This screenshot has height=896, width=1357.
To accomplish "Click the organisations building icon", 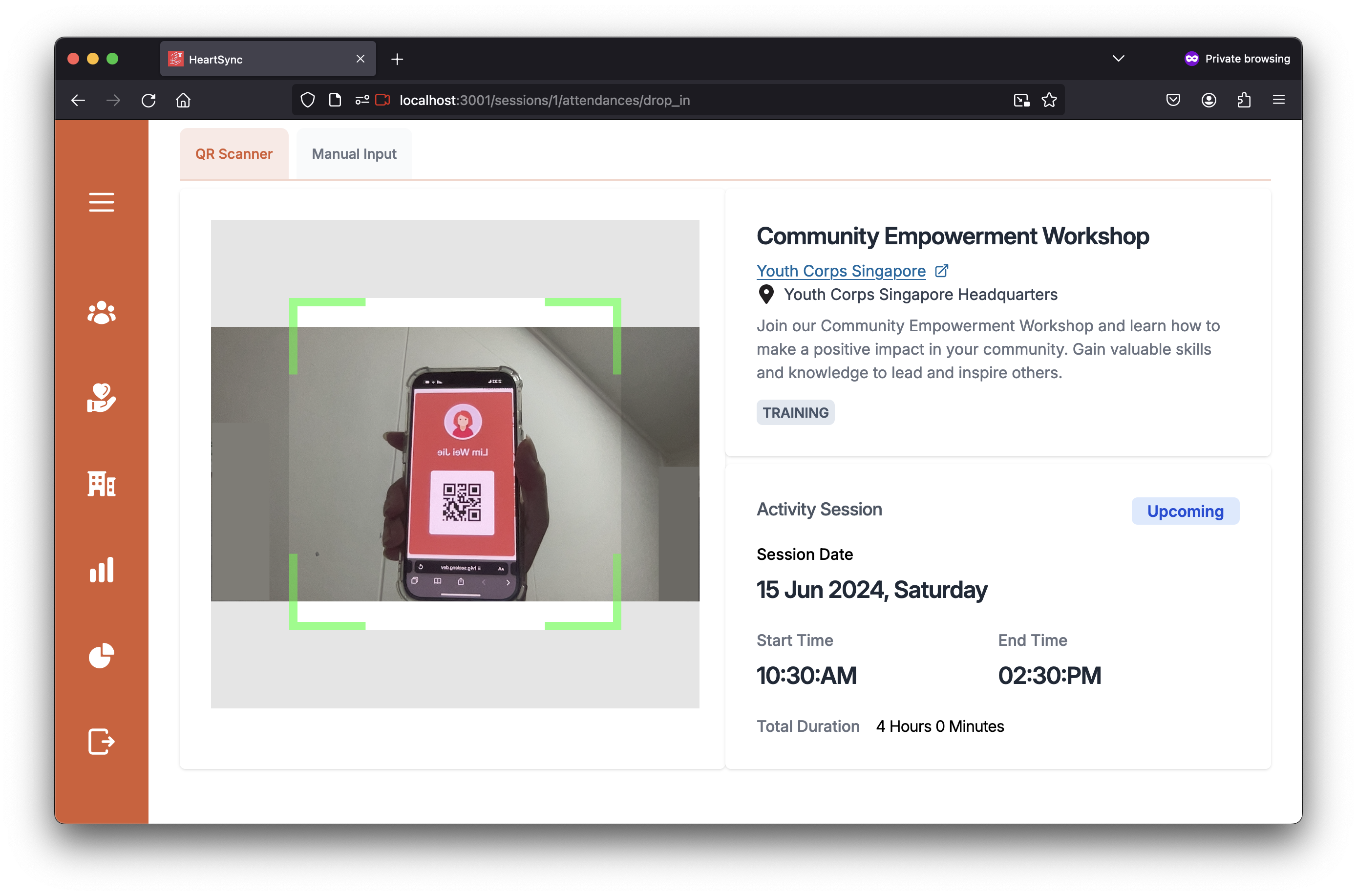I will coord(101,484).
